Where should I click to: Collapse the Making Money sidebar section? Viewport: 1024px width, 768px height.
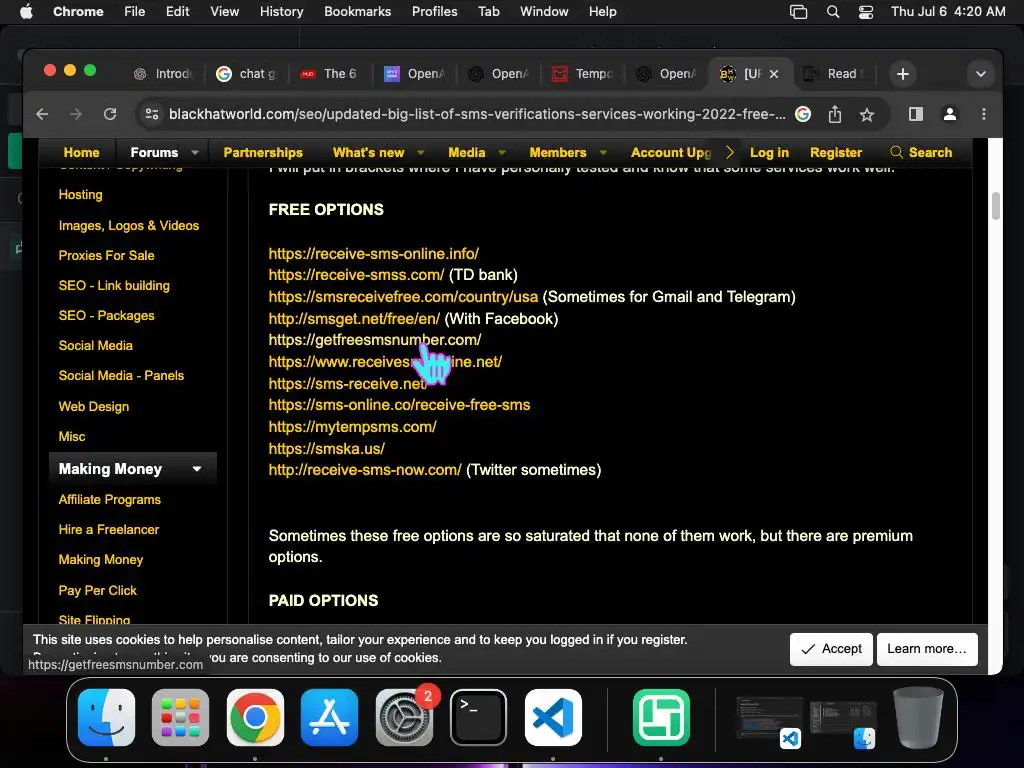[x=197, y=469]
